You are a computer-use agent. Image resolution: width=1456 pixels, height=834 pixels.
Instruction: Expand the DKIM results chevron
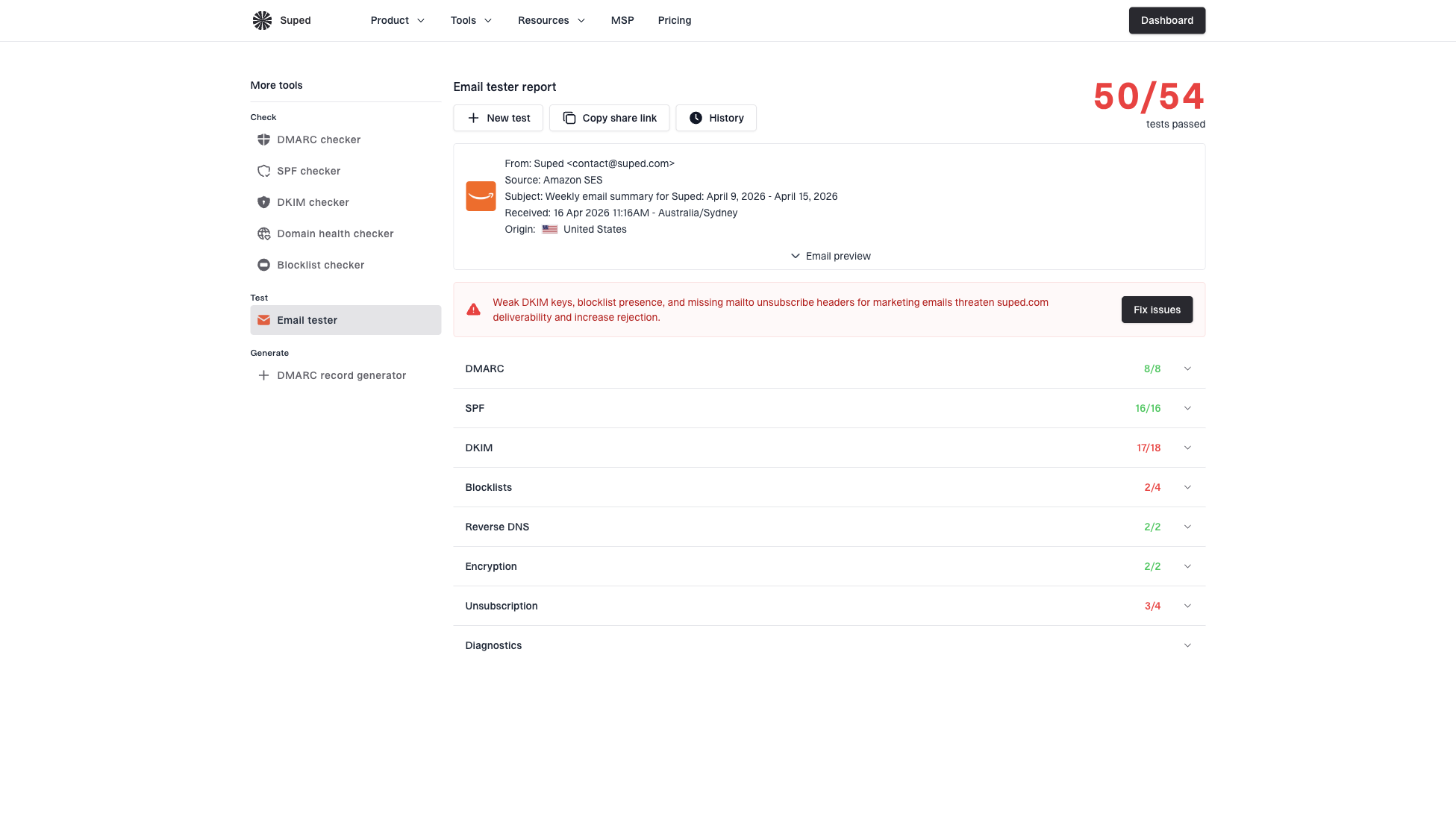coord(1187,448)
